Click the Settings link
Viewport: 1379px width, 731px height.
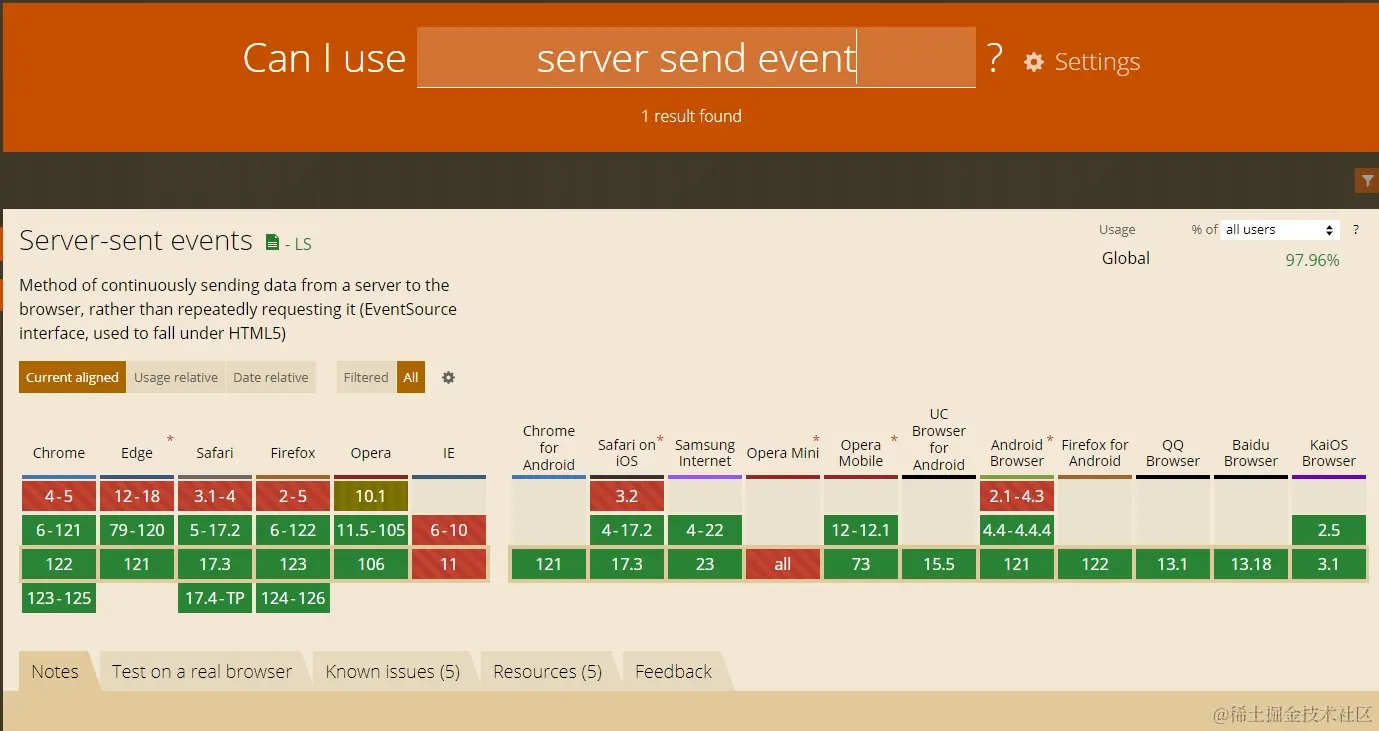tap(1097, 62)
